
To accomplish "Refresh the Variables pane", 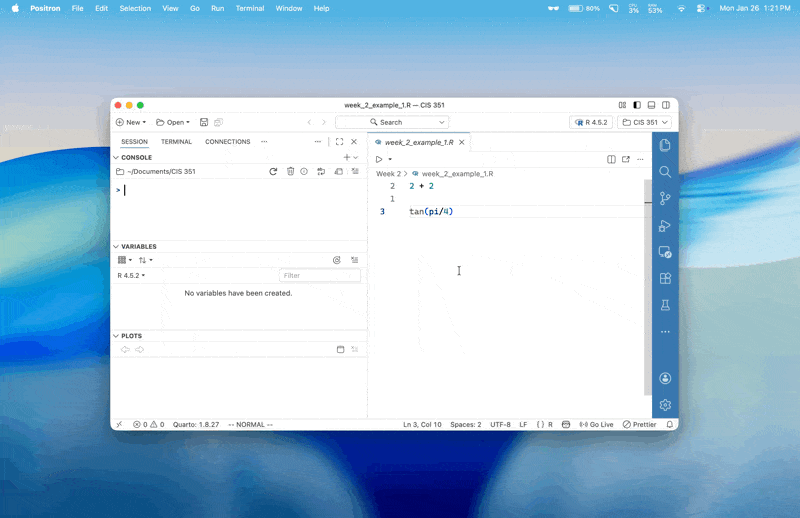I will point(337,260).
